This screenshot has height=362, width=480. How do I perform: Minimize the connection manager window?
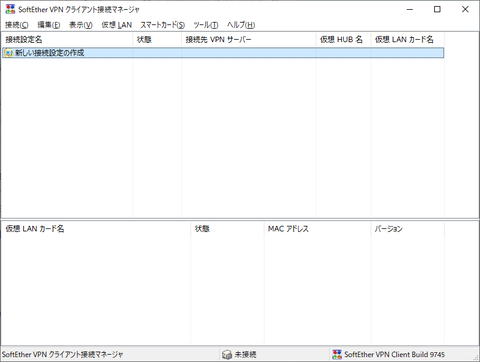(410, 9)
